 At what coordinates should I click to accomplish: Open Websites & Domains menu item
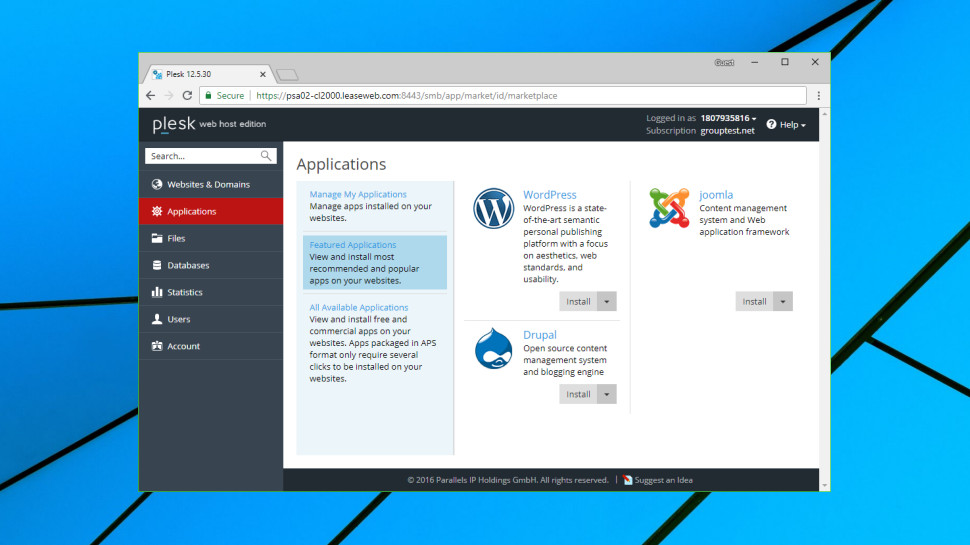pos(211,184)
